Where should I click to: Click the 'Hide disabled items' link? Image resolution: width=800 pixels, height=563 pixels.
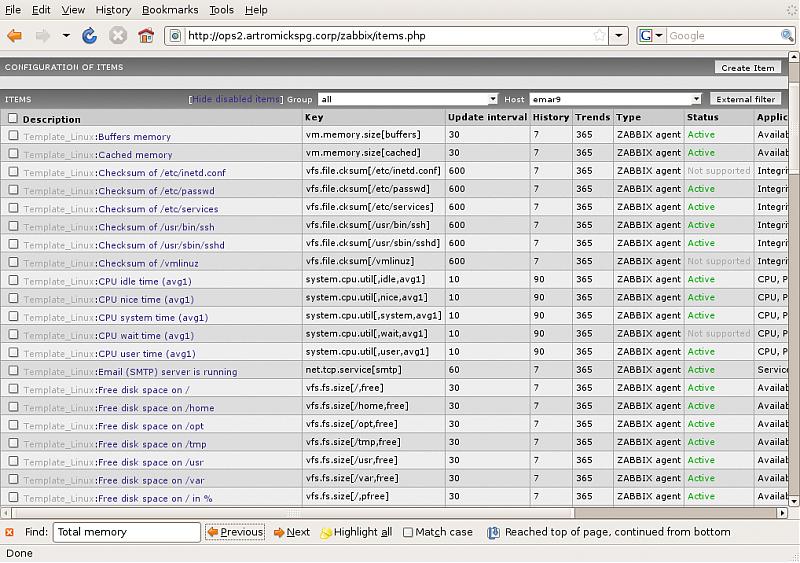tap(236, 99)
